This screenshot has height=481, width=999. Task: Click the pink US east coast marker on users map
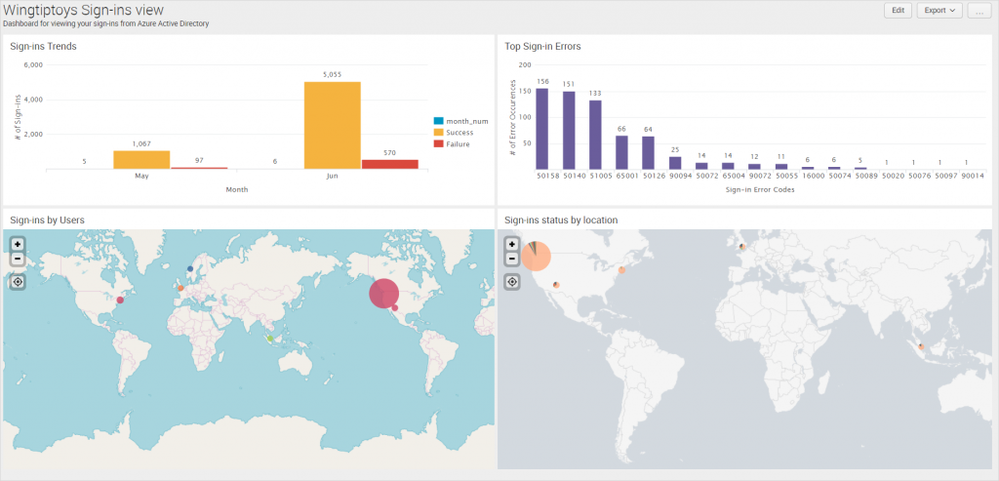click(120, 300)
